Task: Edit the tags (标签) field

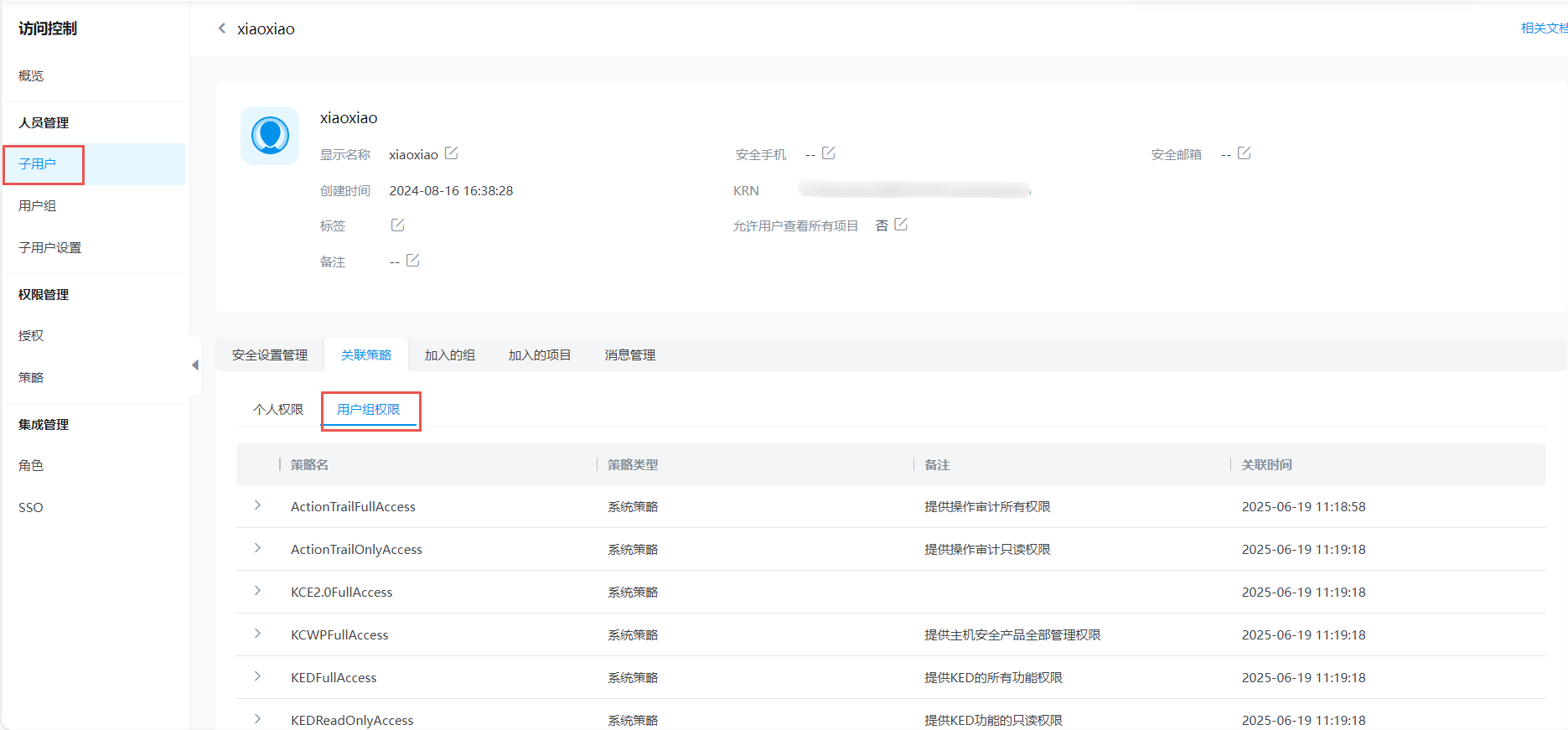Action: point(397,225)
